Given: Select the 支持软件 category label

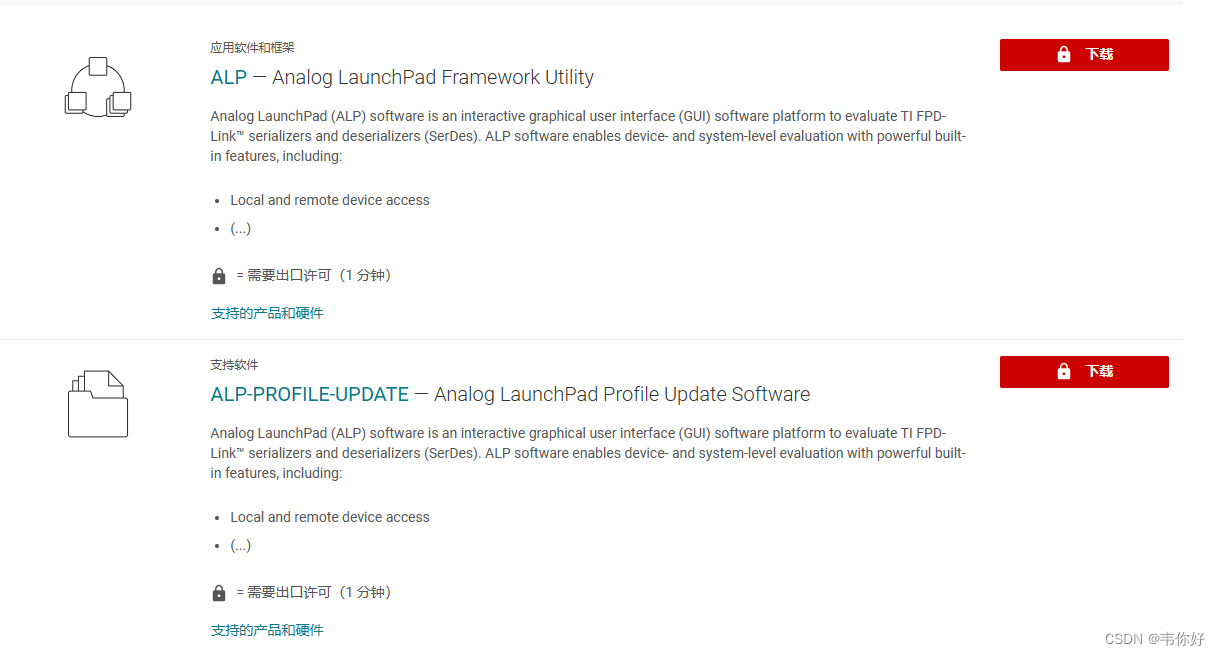Looking at the screenshot, I should click(x=234, y=364).
